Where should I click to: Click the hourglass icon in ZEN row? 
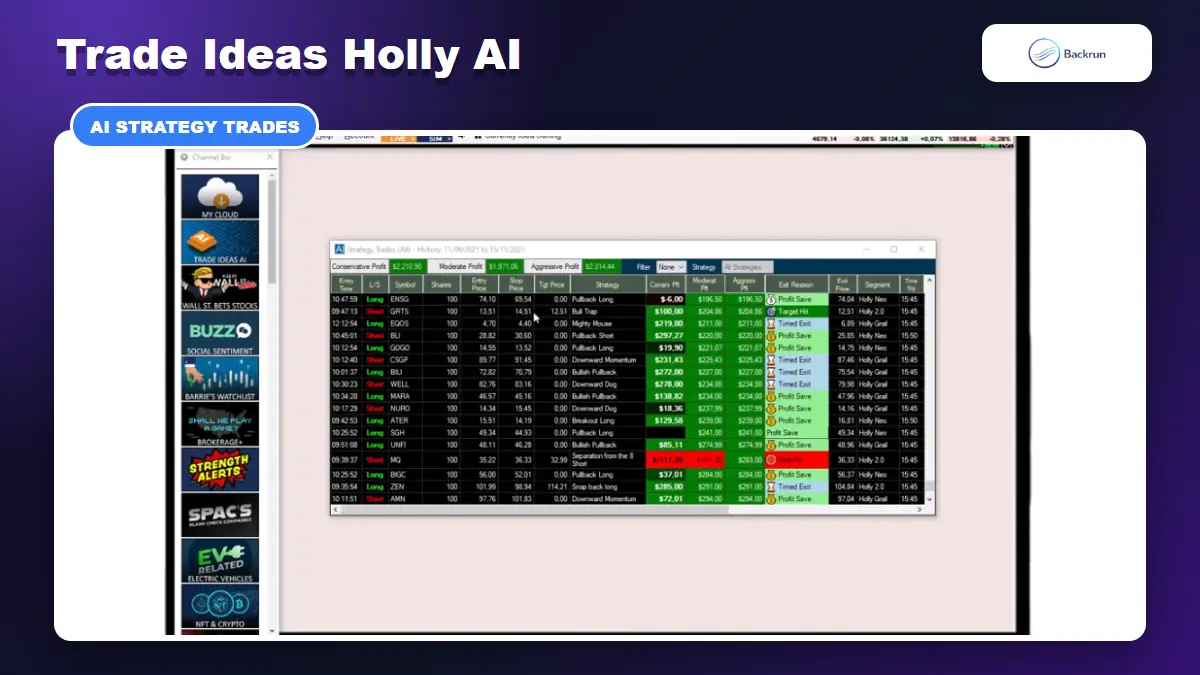point(771,486)
